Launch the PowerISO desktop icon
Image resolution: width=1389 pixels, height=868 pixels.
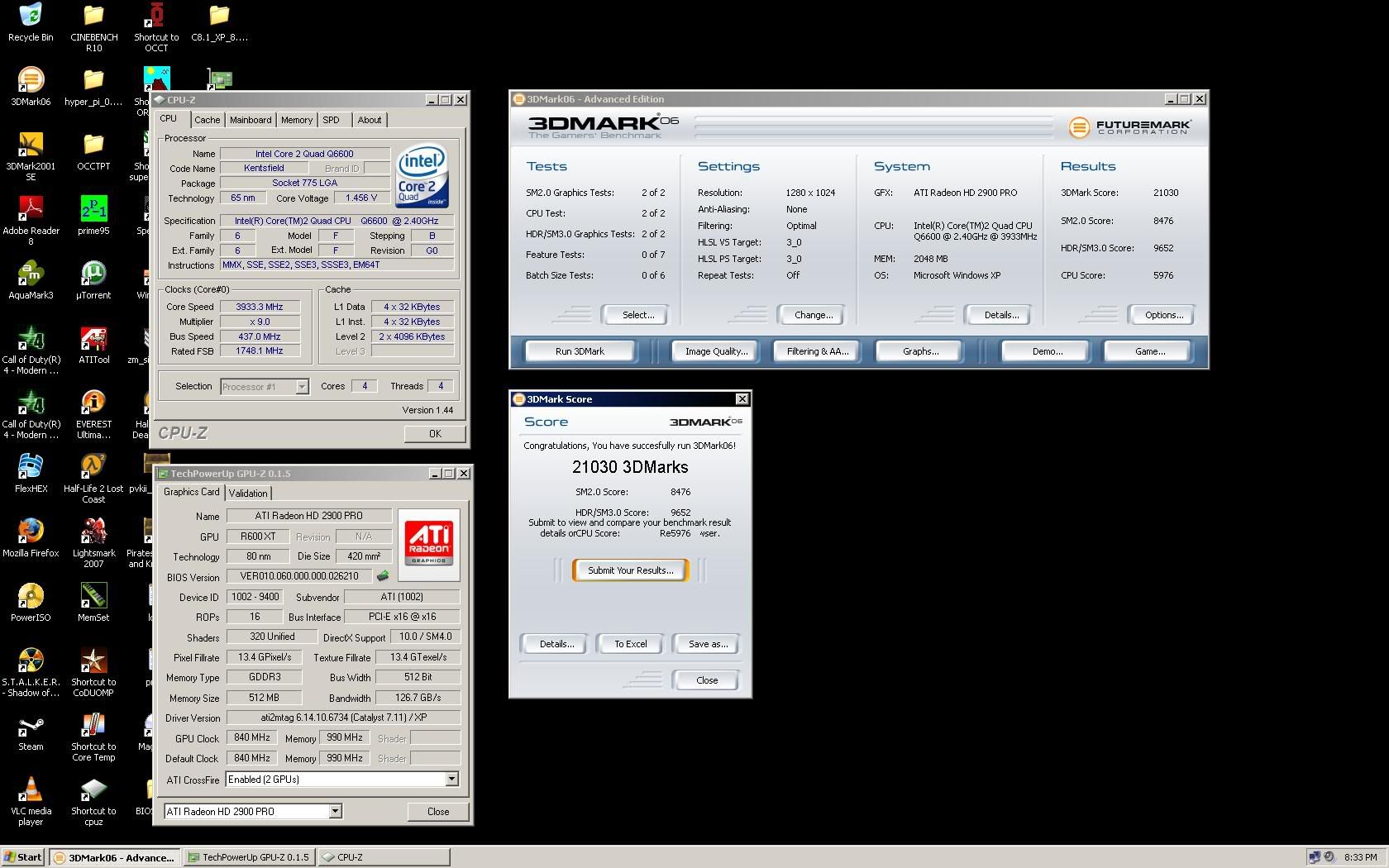tap(31, 603)
